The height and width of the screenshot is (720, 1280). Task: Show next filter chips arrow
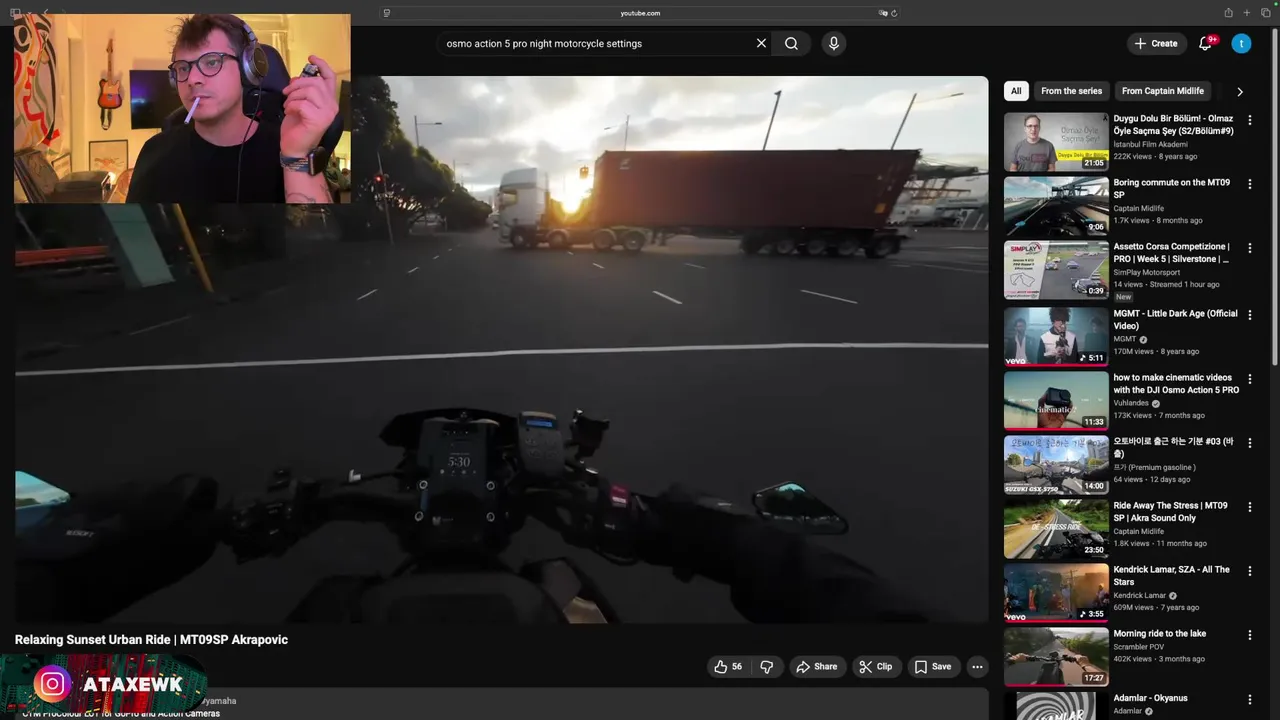(1240, 91)
